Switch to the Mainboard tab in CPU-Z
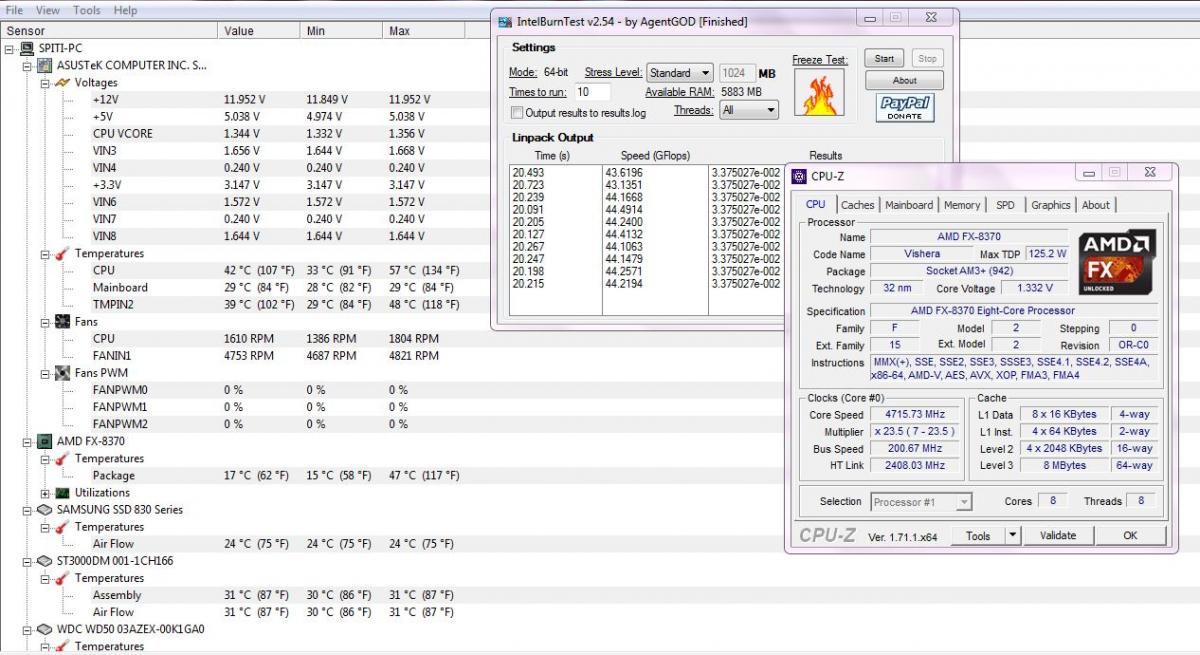 (x=909, y=205)
